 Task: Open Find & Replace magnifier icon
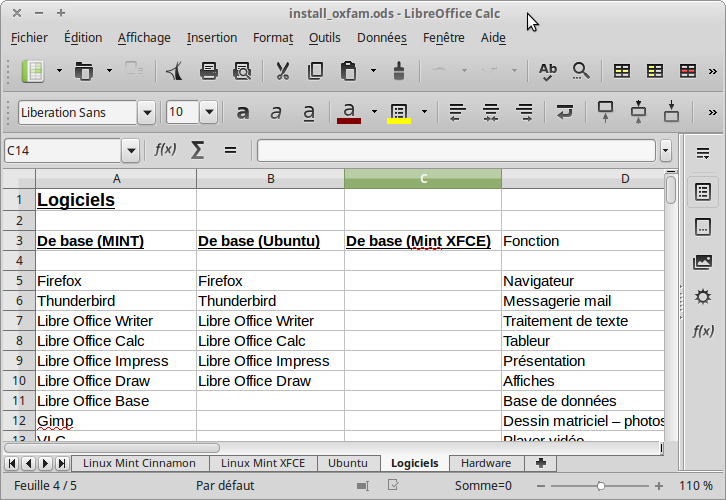[x=581, y=71]
